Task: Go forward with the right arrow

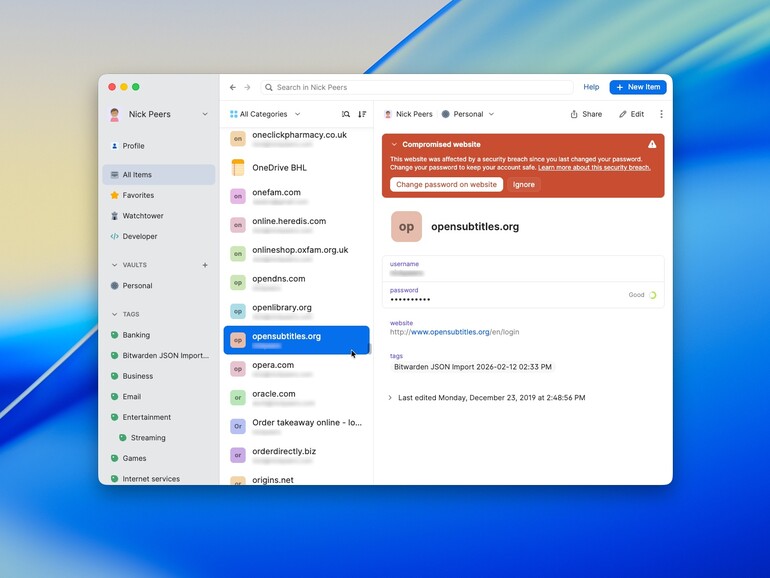Action: pyautogui.click(x=248, y=87)
